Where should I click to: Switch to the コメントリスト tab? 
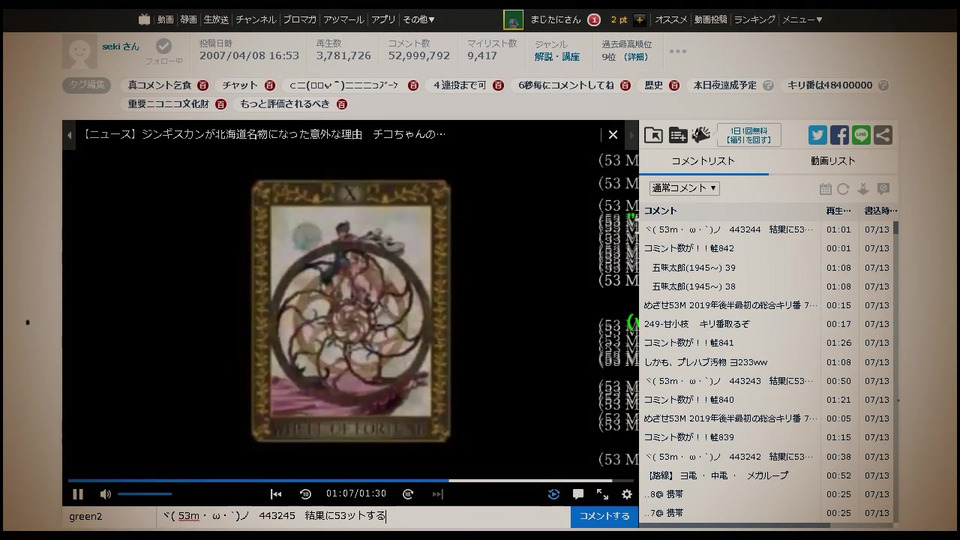coord(703,161)
